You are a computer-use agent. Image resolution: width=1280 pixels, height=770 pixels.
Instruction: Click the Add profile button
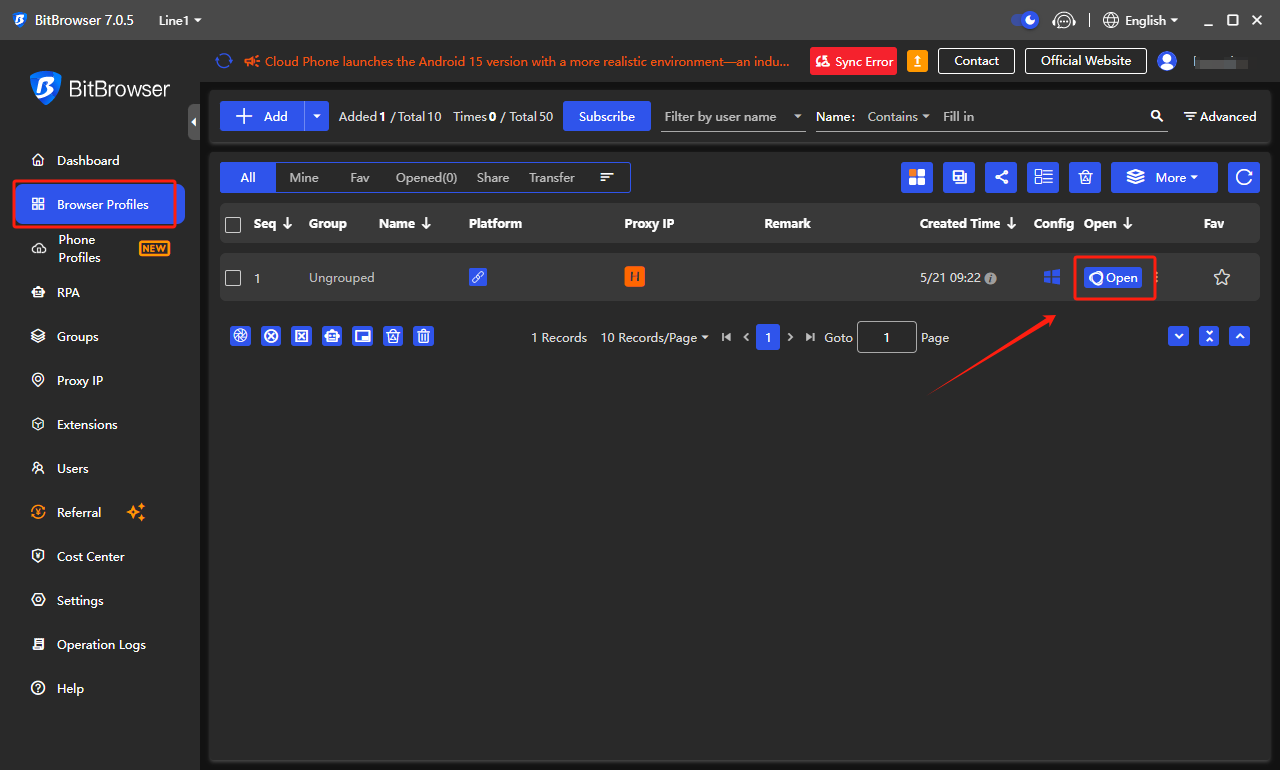coord(262,116)
